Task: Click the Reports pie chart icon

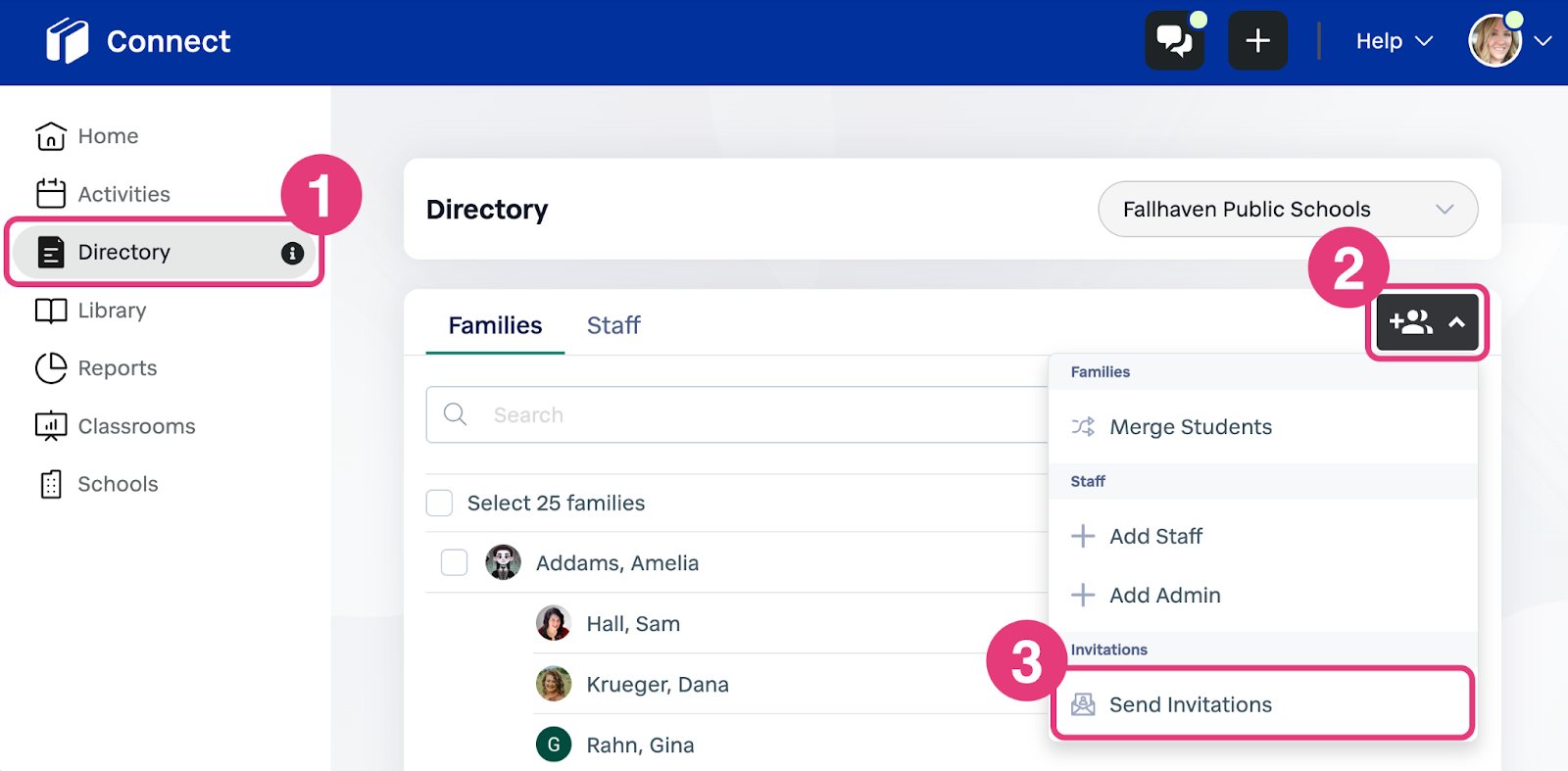Action: coord(51,368)
